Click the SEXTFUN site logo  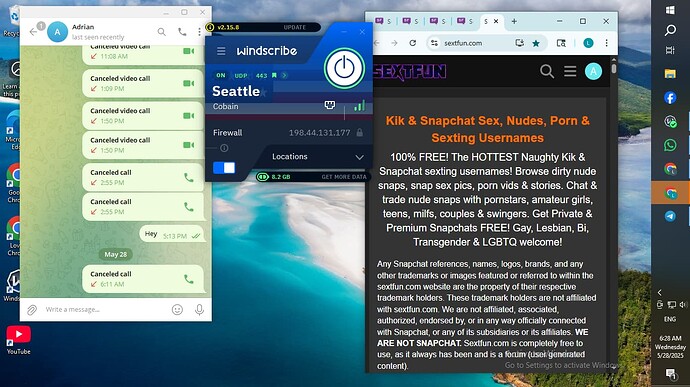(x=410, y=71)
